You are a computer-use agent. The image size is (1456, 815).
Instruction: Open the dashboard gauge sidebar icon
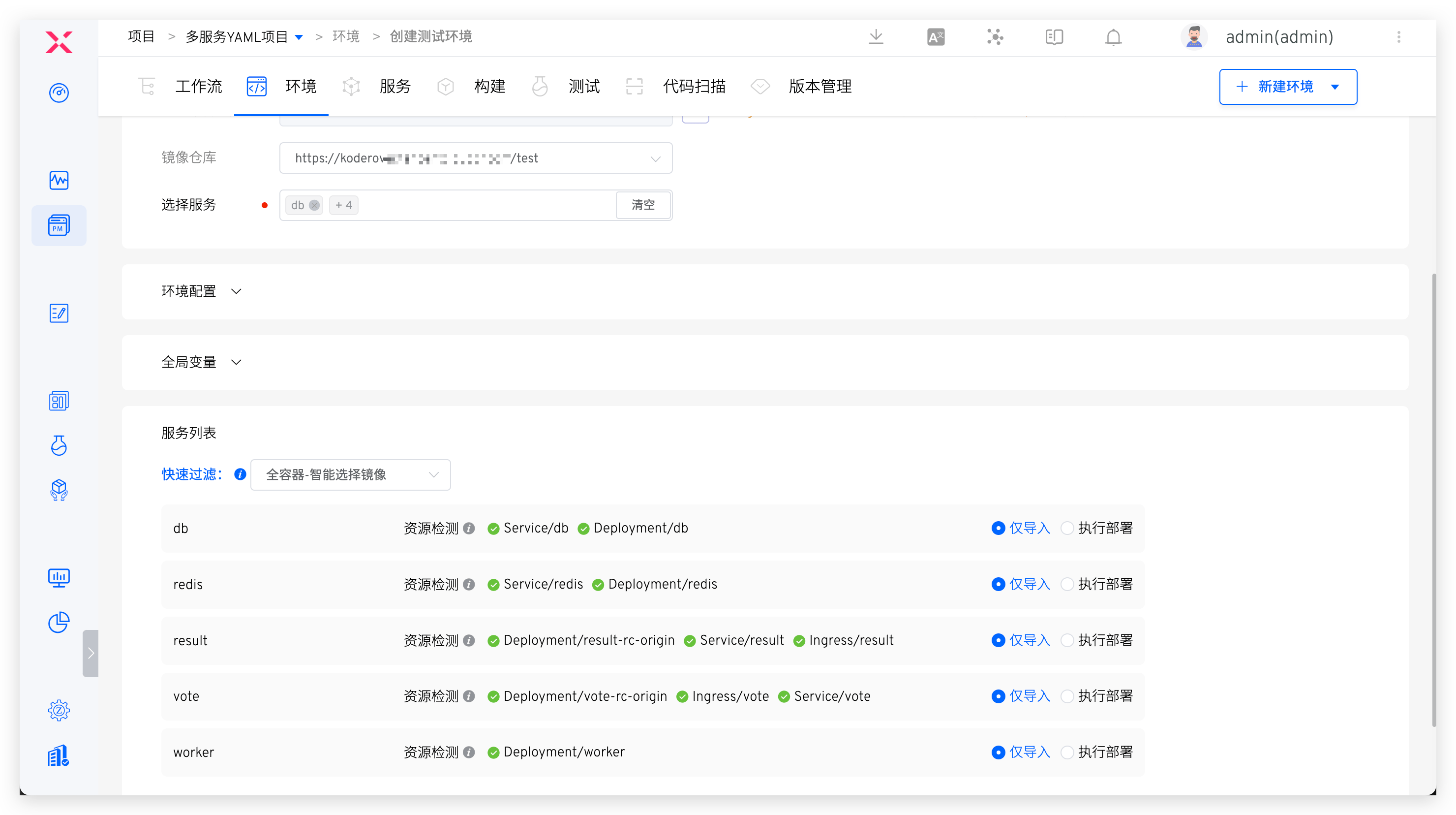coord(59,92)
